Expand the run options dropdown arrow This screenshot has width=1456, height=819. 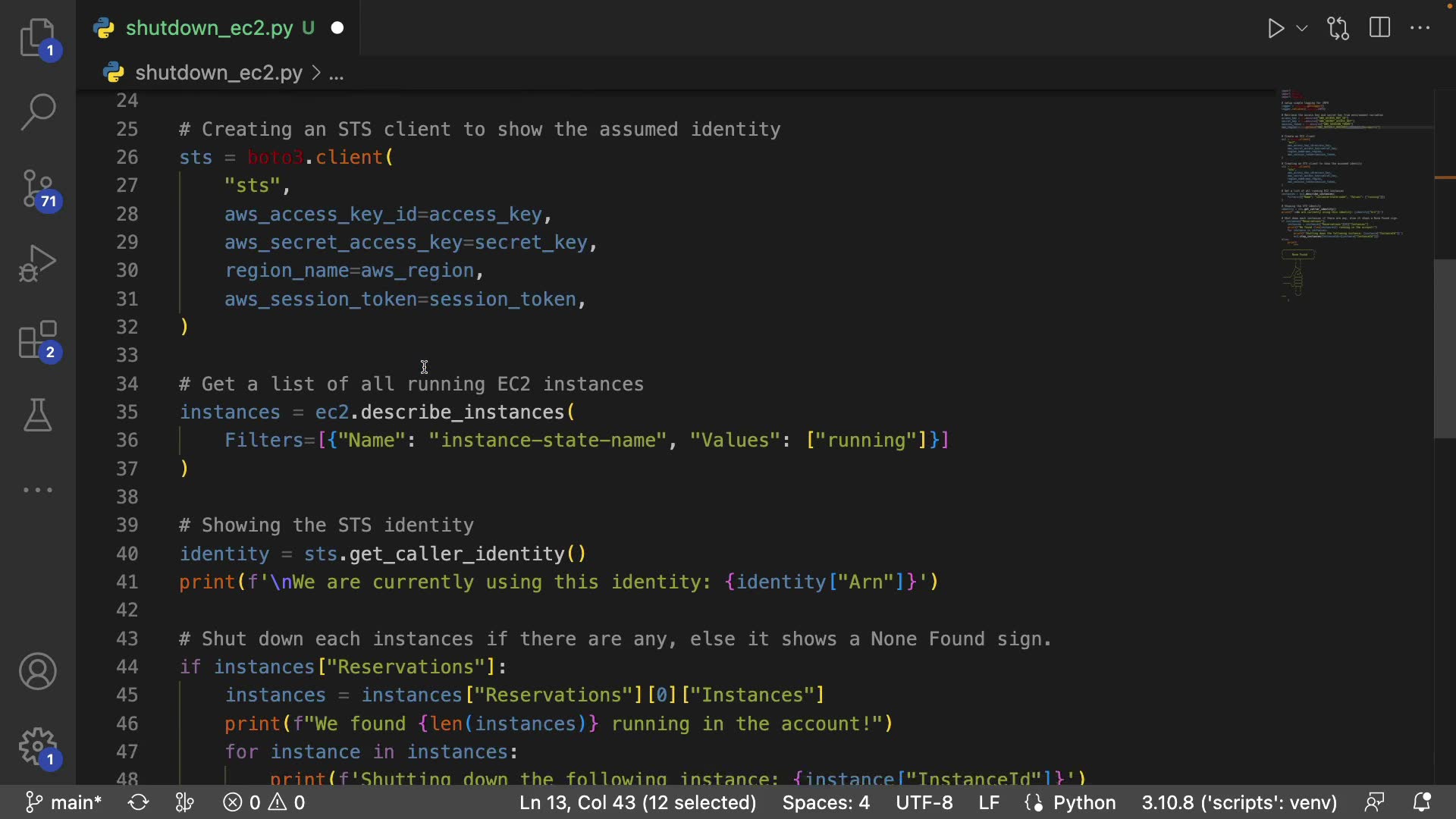1302,29
